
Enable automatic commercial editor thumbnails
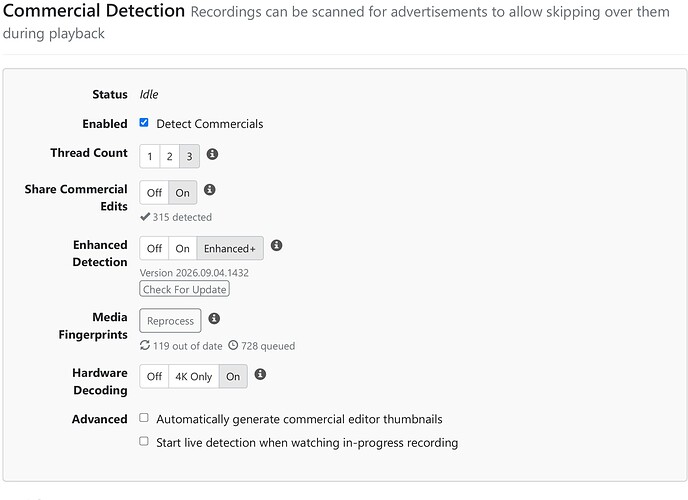click(x=144, y=418)
